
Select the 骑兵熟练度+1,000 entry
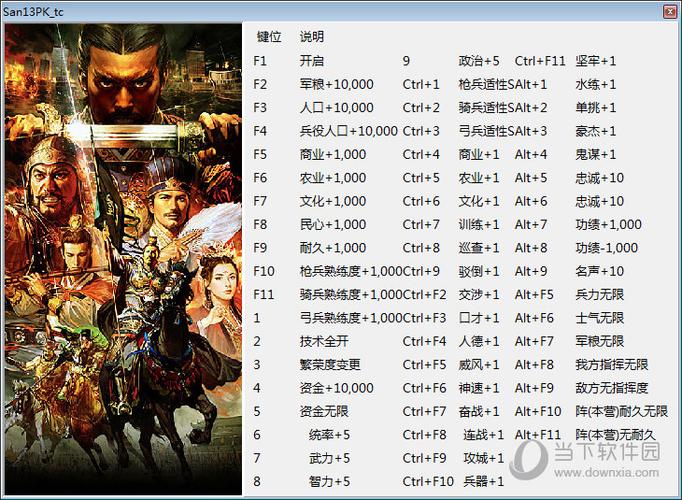click(351, 295)
